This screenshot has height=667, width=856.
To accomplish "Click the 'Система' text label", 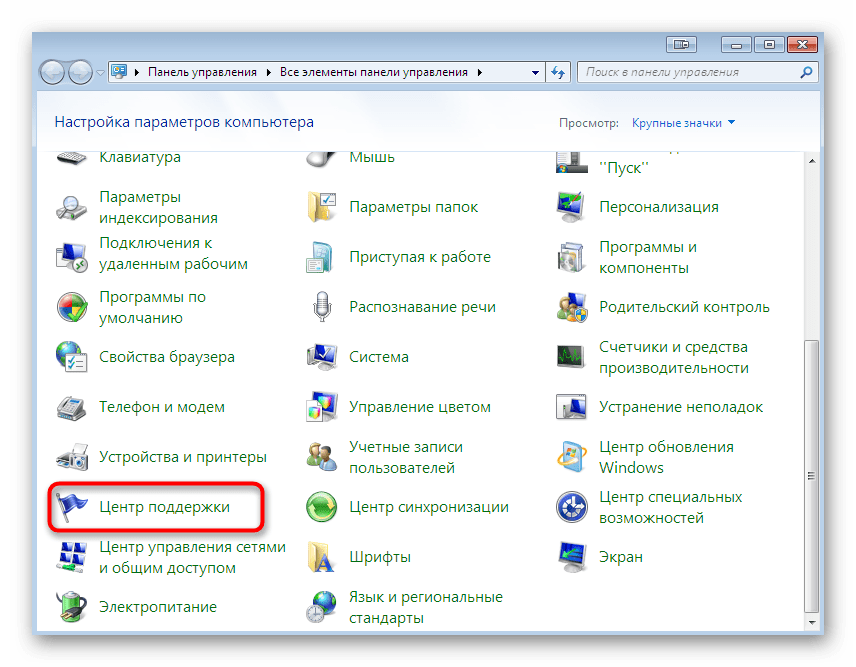I will (x=379, y=357).
